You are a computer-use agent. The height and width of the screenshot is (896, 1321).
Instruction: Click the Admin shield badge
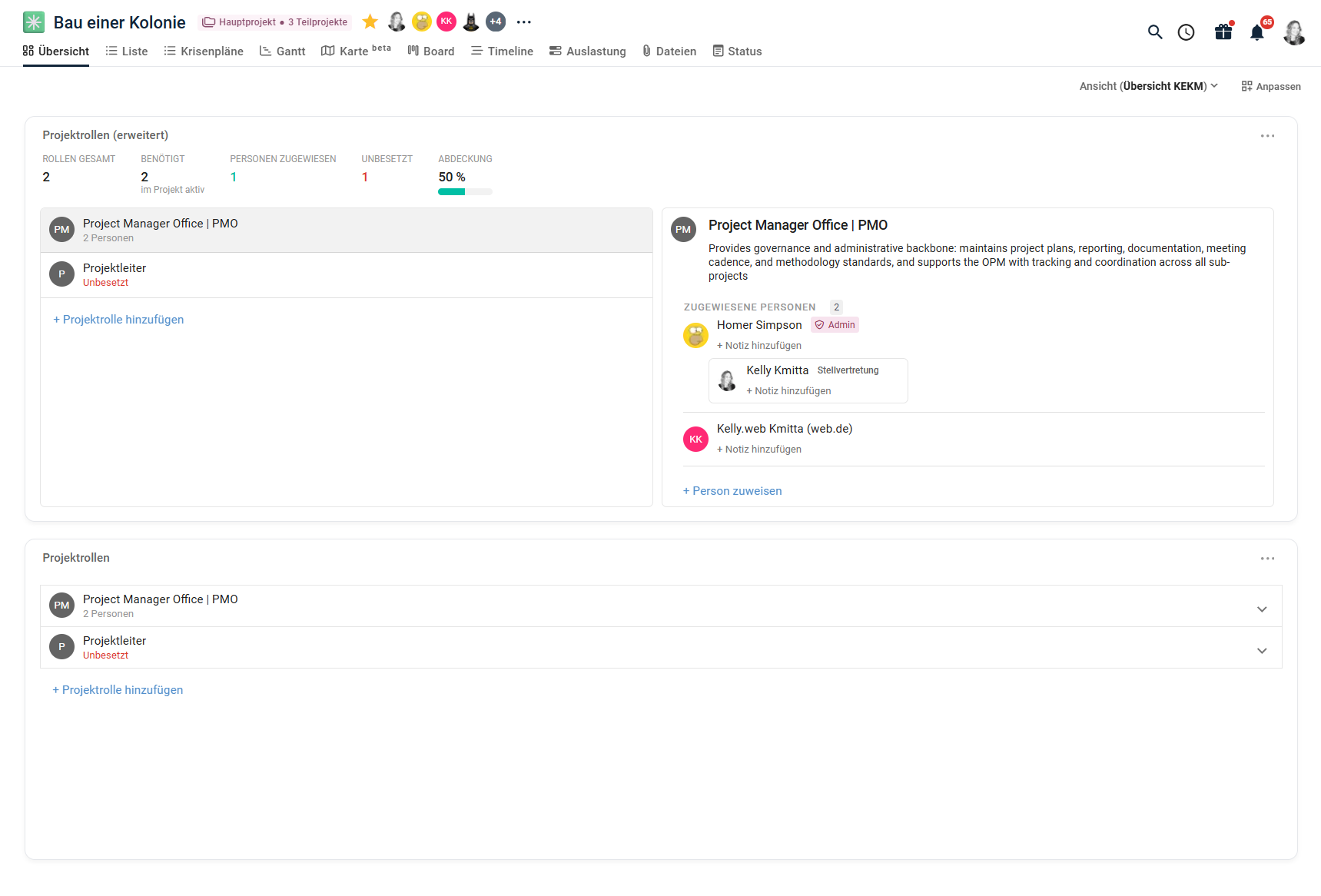pyautogui.click(x=835, y=325)
